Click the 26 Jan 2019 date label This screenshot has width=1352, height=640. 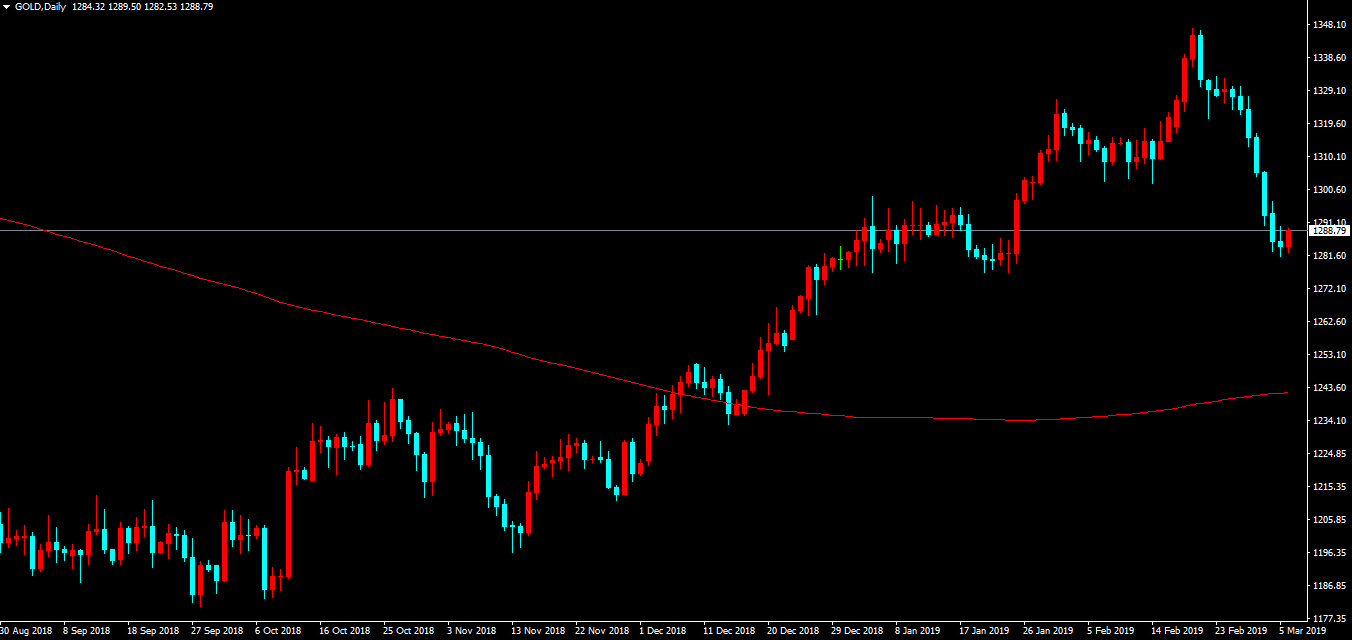point(1050,631)
